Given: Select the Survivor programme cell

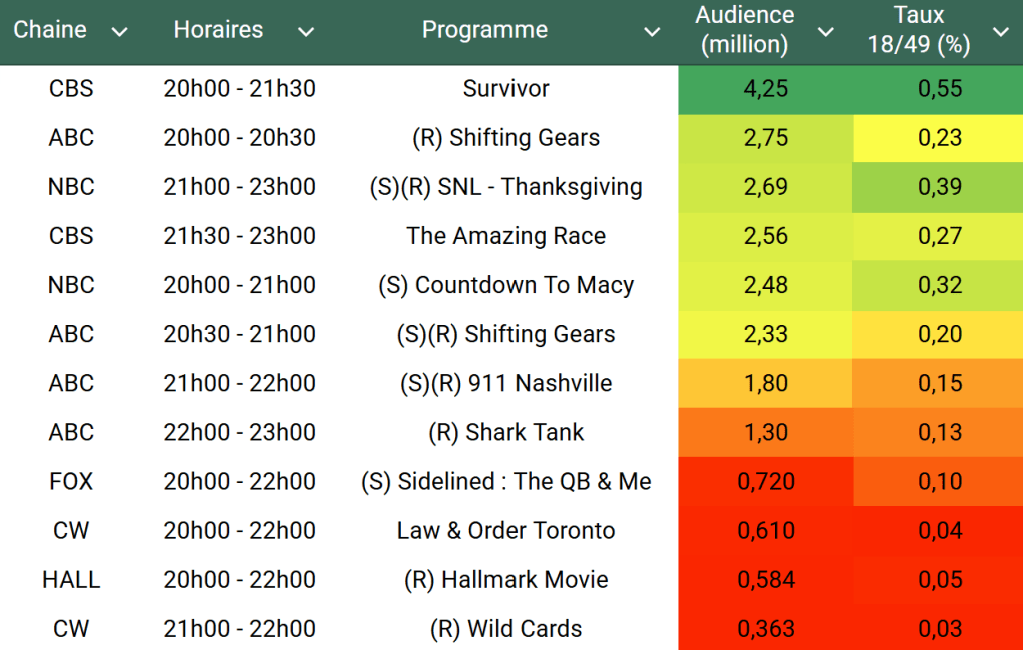Looking at the screenshot, I should [x=506, y=89].
